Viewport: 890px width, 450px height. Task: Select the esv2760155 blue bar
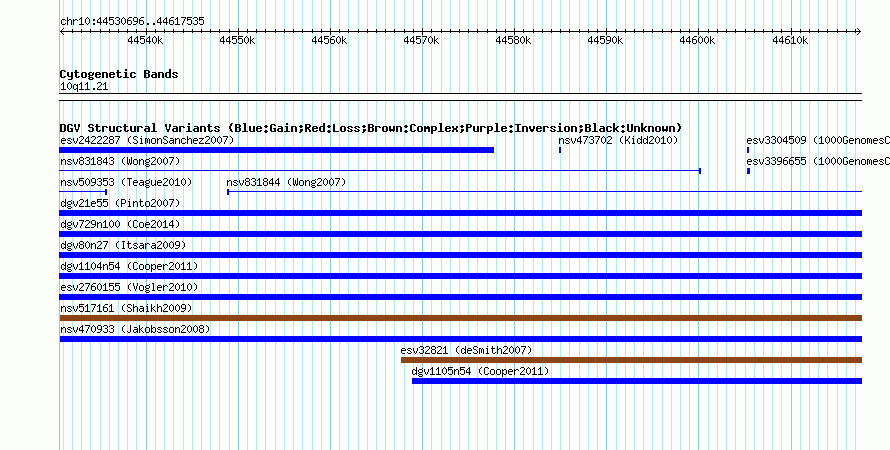(461, 297)
